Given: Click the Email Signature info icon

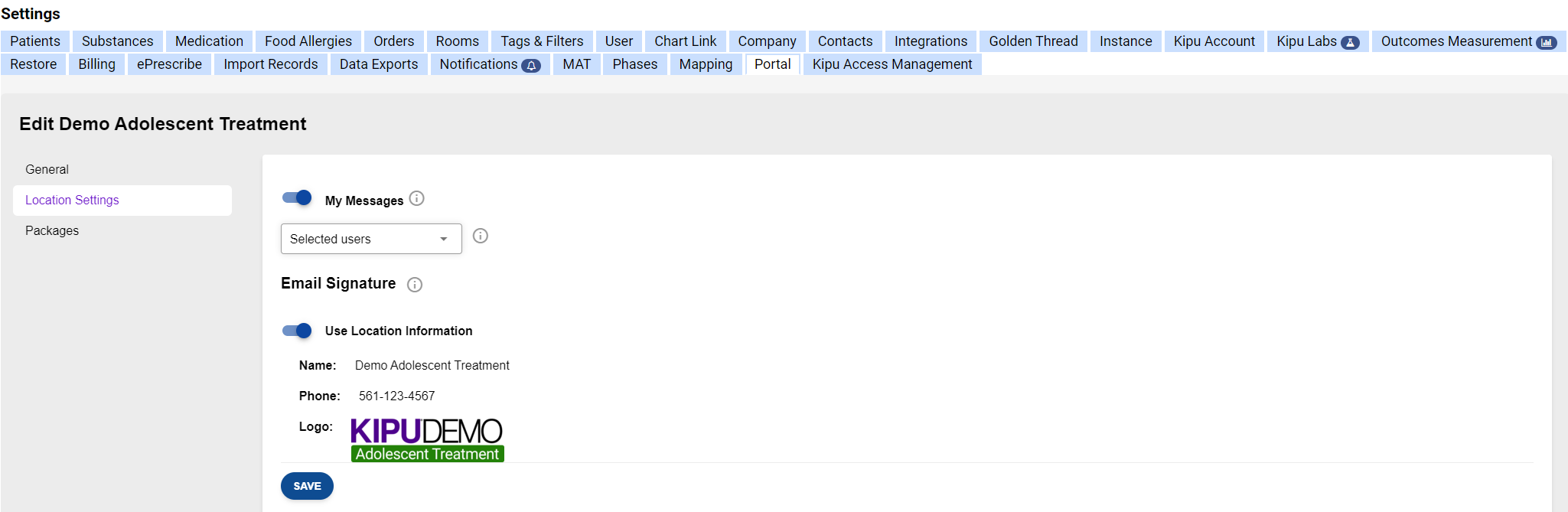Looking at the screenshot, I should (414, 285).
